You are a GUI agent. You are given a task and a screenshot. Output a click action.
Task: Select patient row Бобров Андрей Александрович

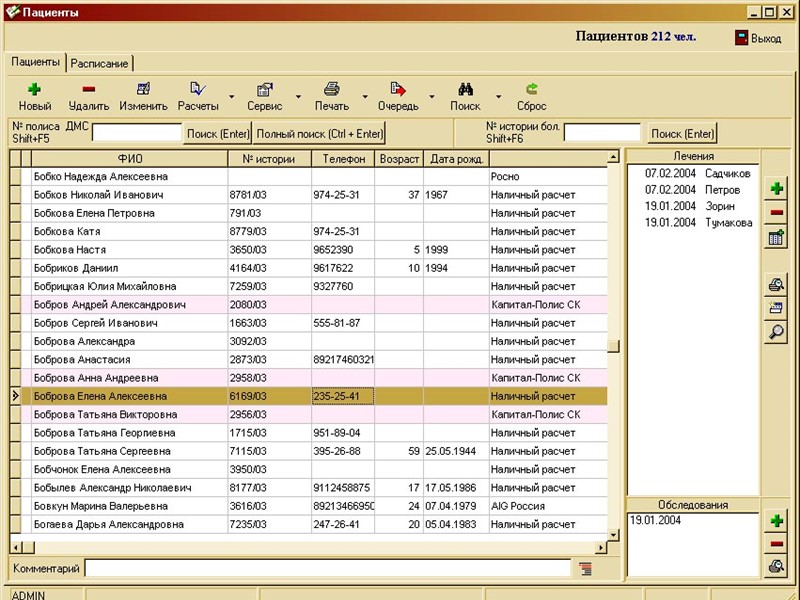309,305
